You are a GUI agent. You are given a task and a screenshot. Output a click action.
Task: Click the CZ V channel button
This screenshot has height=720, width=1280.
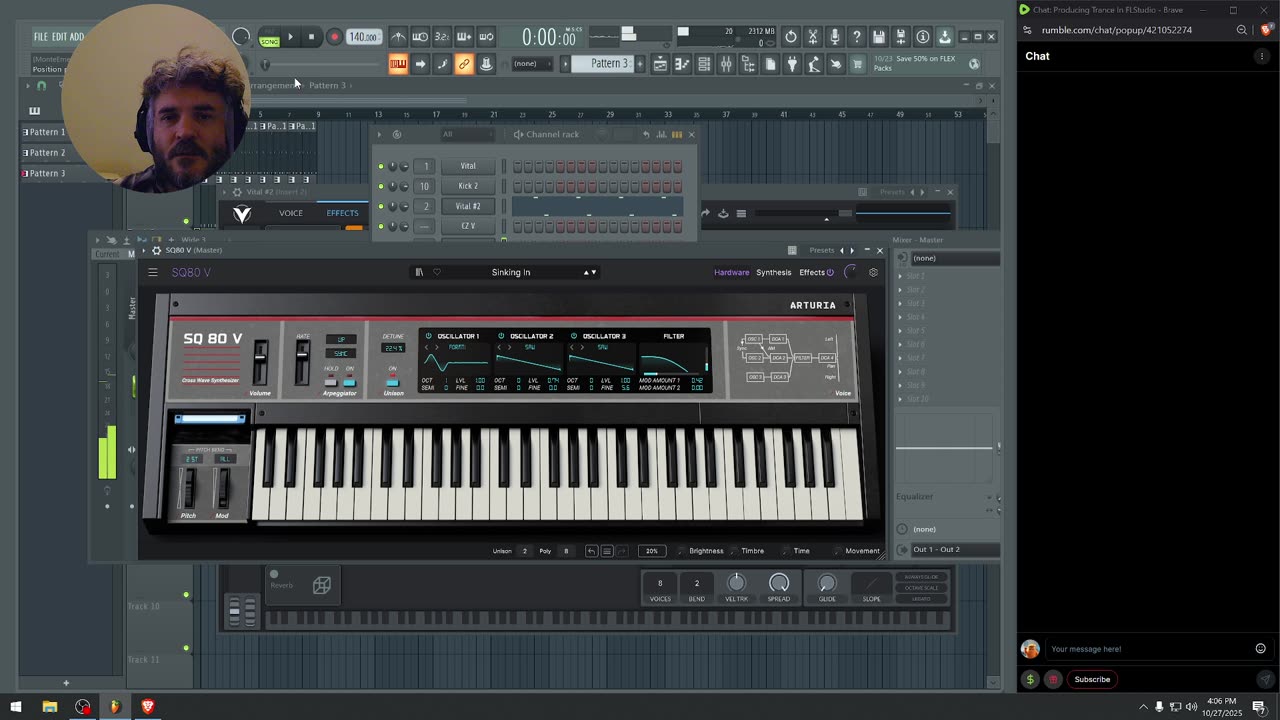click(x=468, y=226)
